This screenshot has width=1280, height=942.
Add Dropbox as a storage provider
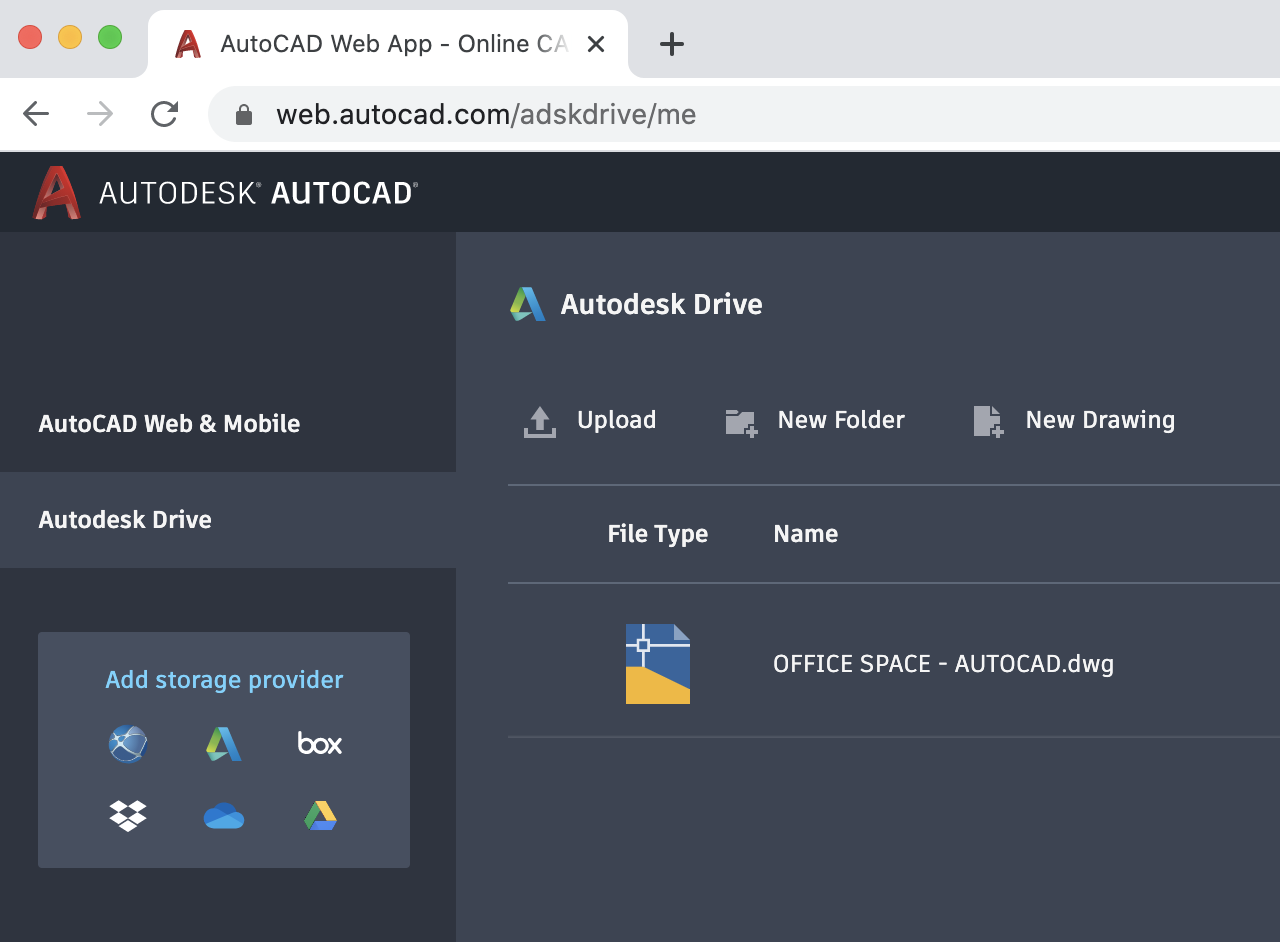pos(128,816)
